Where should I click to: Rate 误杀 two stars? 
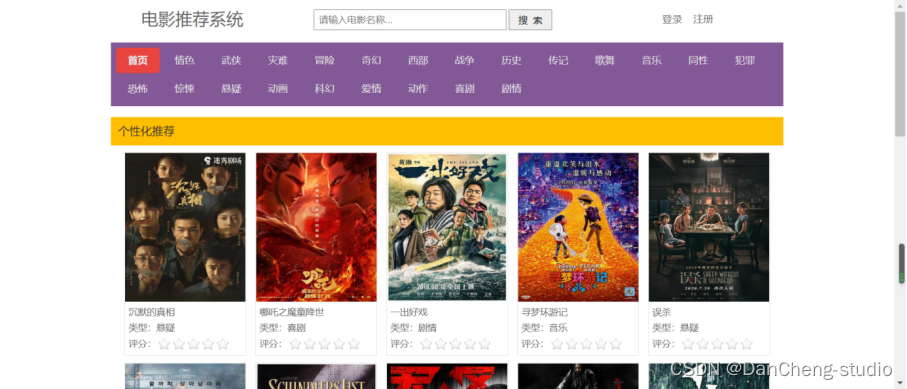point(703,344)
